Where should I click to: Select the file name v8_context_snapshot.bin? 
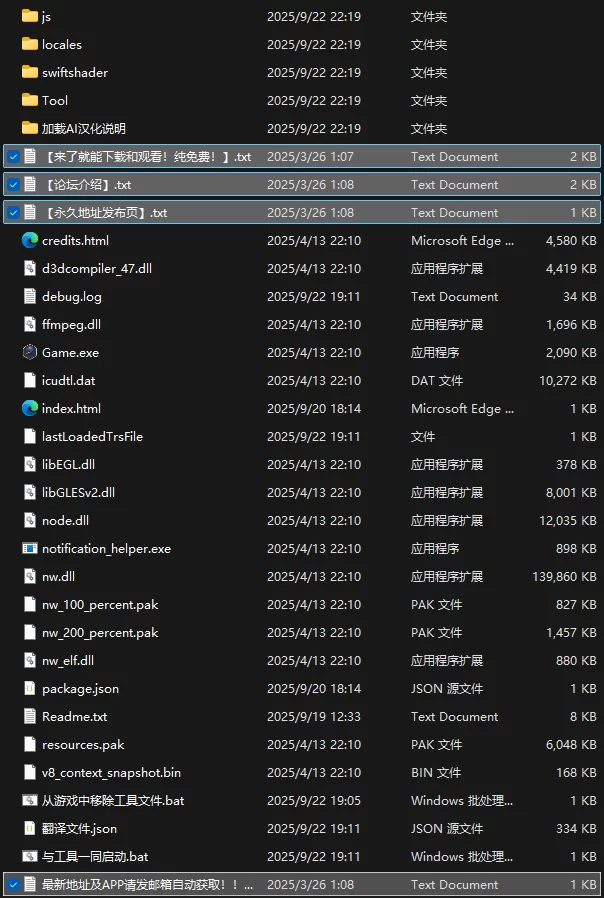(x=111, y=773)
